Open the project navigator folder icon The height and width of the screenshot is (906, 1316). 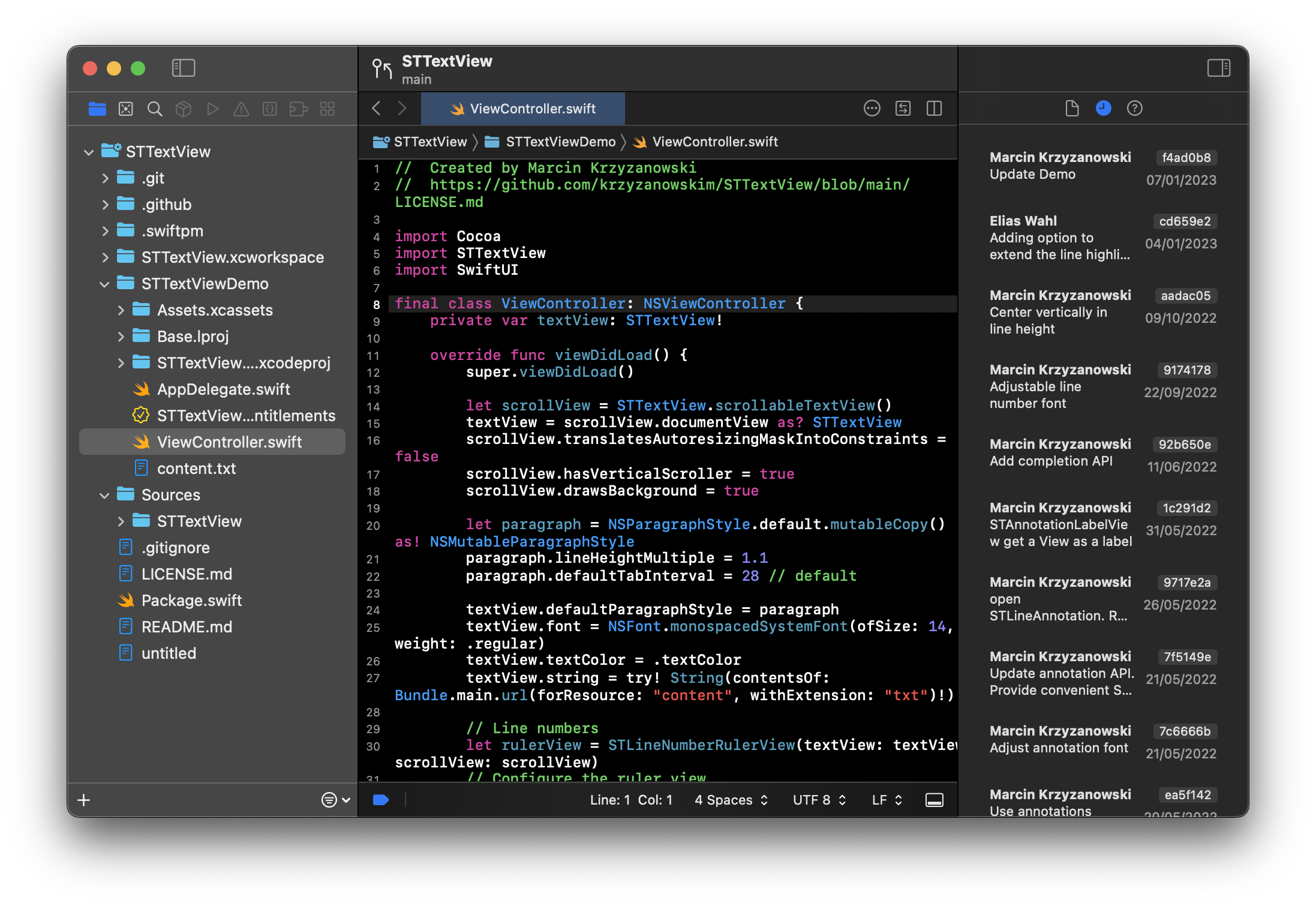97,109
